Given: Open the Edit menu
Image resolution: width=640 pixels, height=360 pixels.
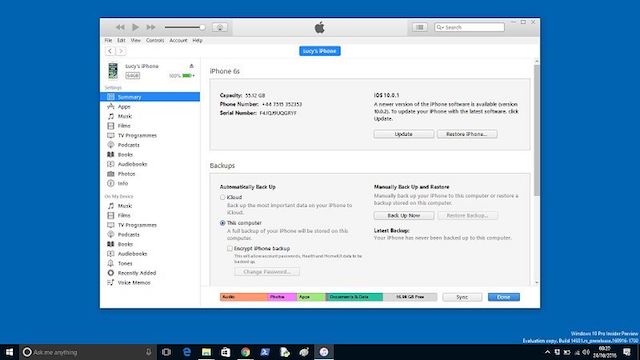Looking at the screenshot, I should pyautogui.click(x=121, y=40).
